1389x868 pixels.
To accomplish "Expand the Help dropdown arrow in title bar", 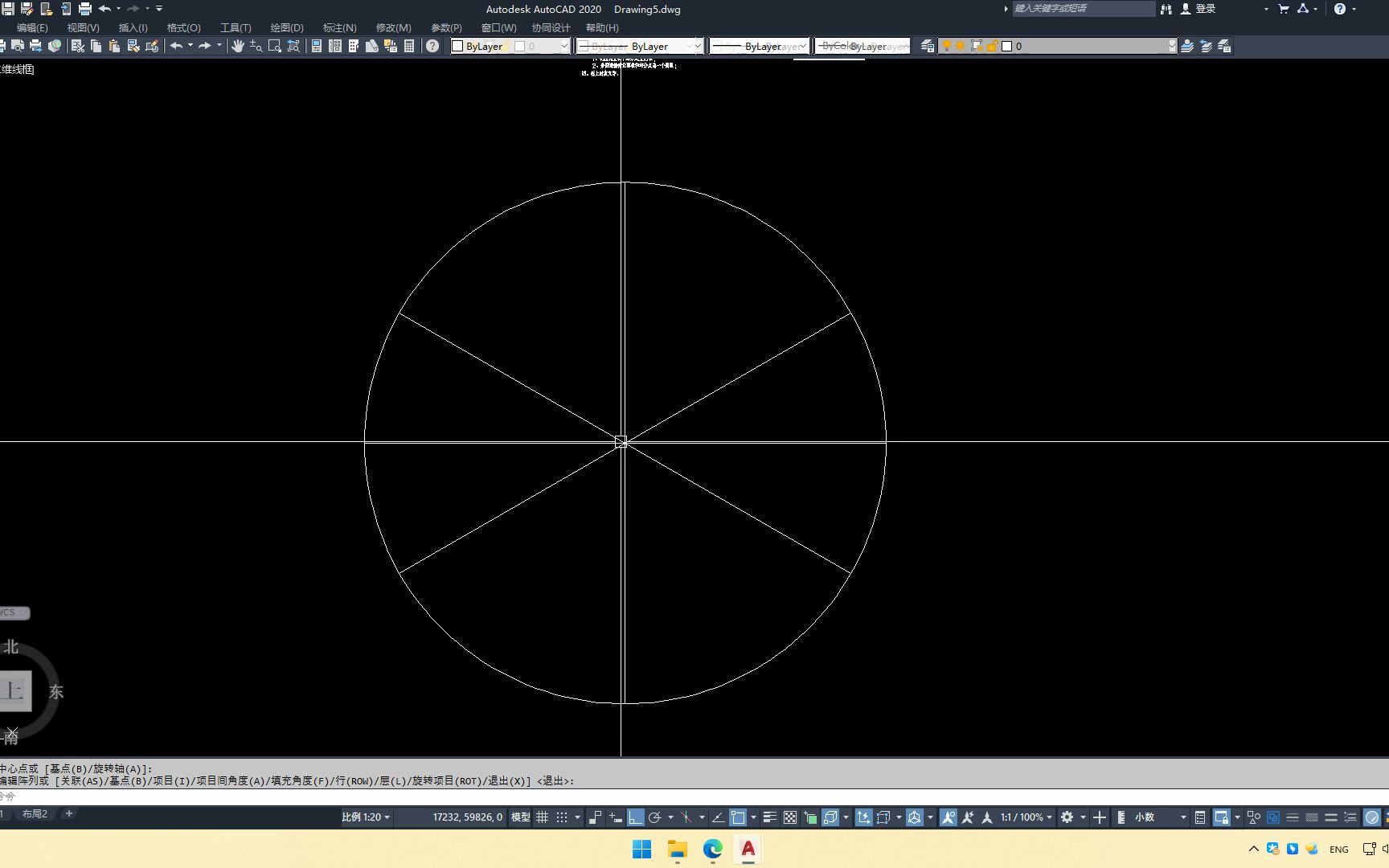I will [1354, 9].
